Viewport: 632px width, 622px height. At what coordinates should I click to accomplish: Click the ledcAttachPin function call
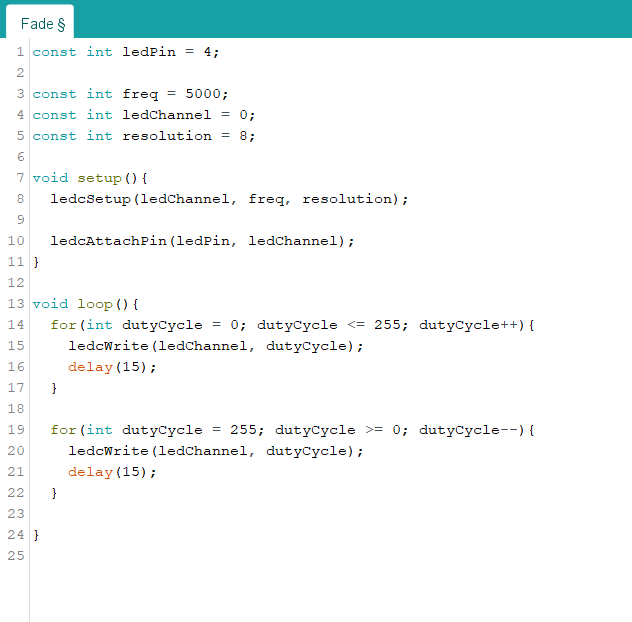pyautogui.click(x=108, y=241)
